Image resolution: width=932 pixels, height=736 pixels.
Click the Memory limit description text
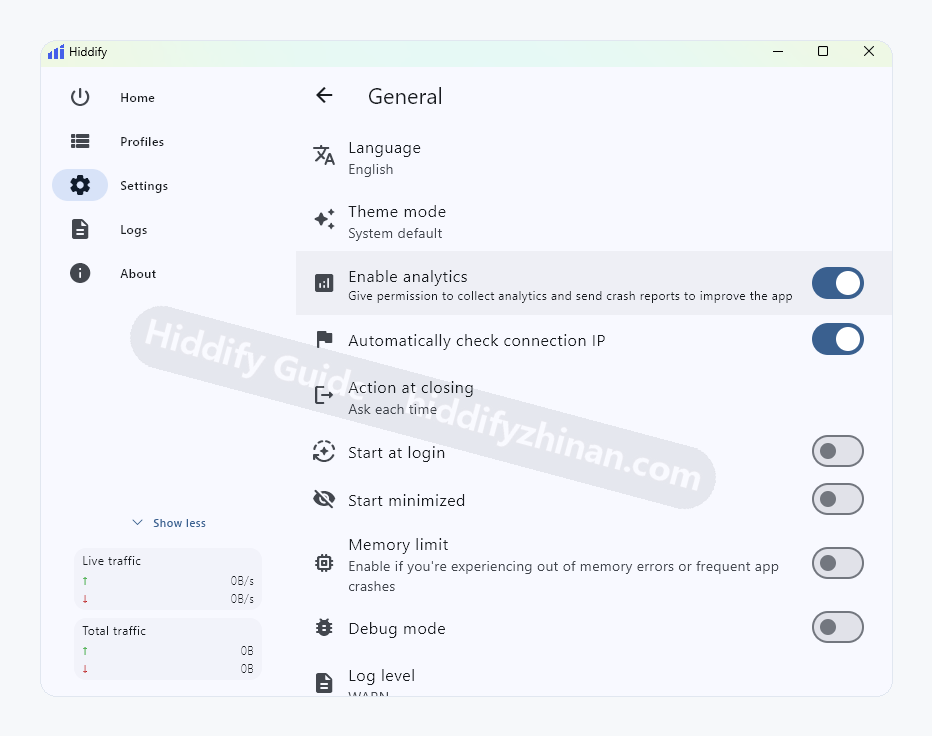tap(563, 576)
